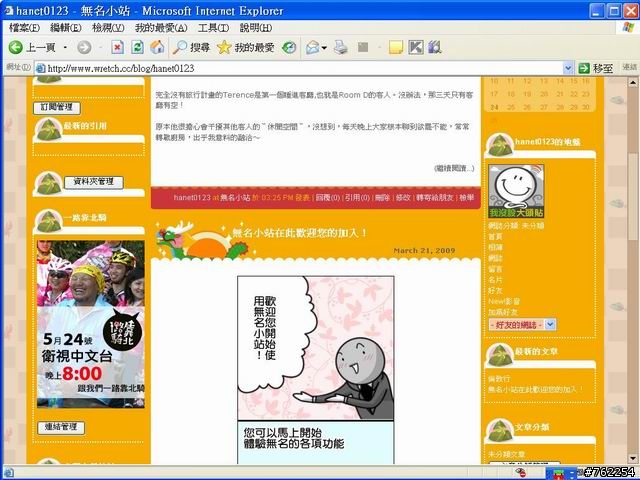
Task: Click the vertical scrollbar thumb
Action: coord(633,196)
